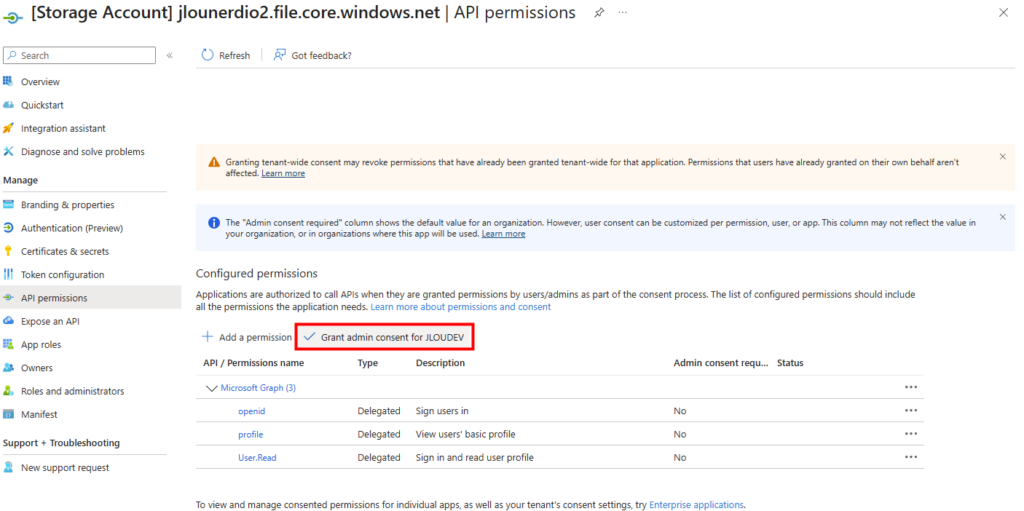Click Learn more in the warning banner
This screenshot has height=511, width=1024.
coord(283,173)
